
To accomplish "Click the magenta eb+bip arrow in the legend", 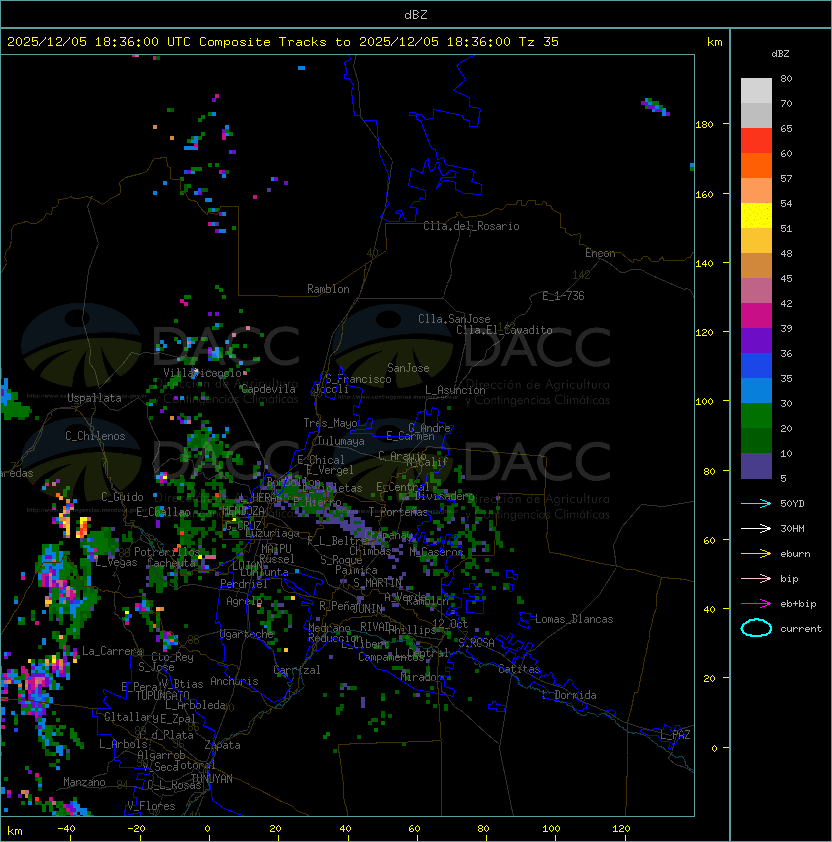I will tap(756, 604).
